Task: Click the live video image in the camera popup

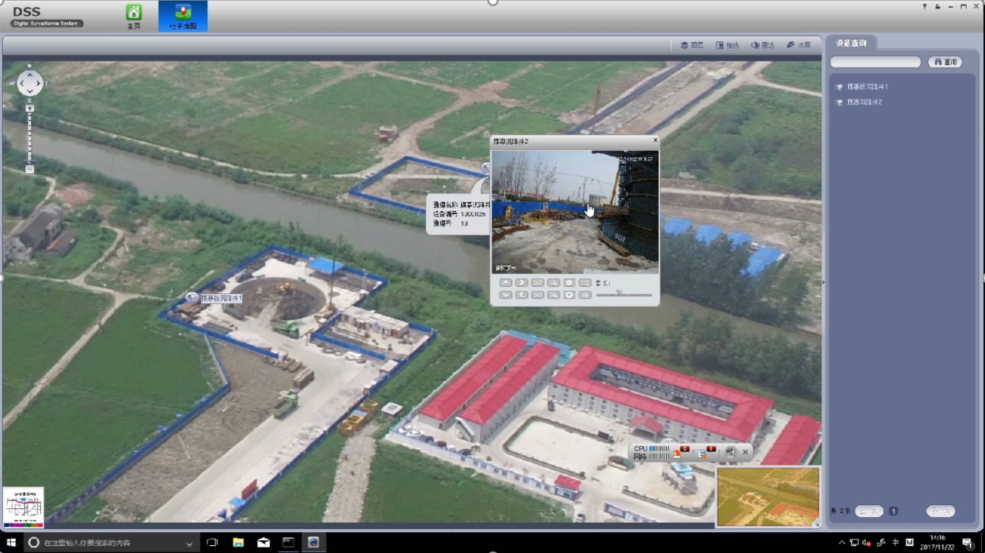Action: click(x=575, y=212)
